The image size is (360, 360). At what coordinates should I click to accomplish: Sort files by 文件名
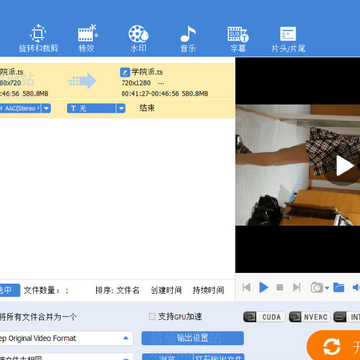[128, 290]
